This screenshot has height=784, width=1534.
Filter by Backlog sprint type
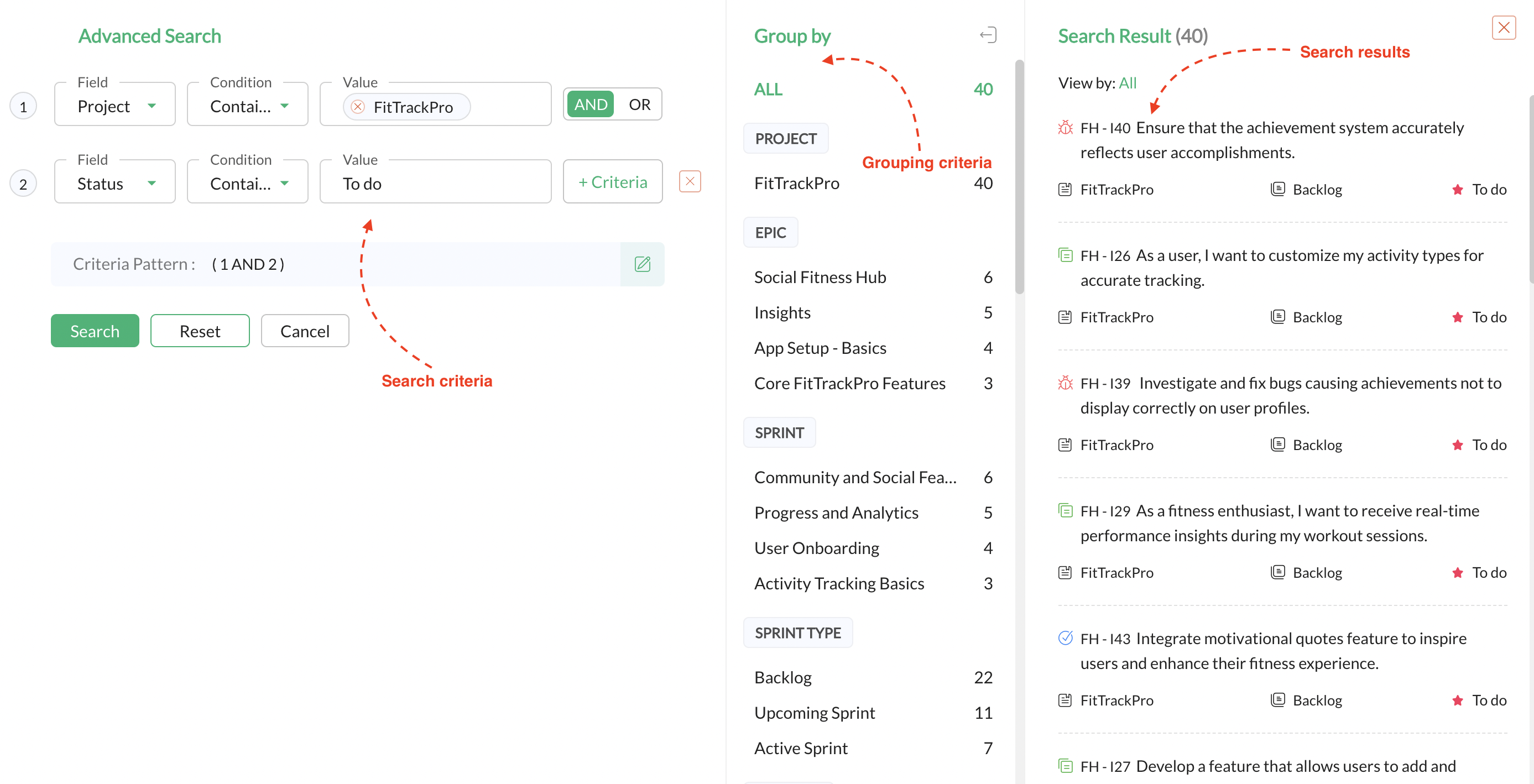point(873,677)
